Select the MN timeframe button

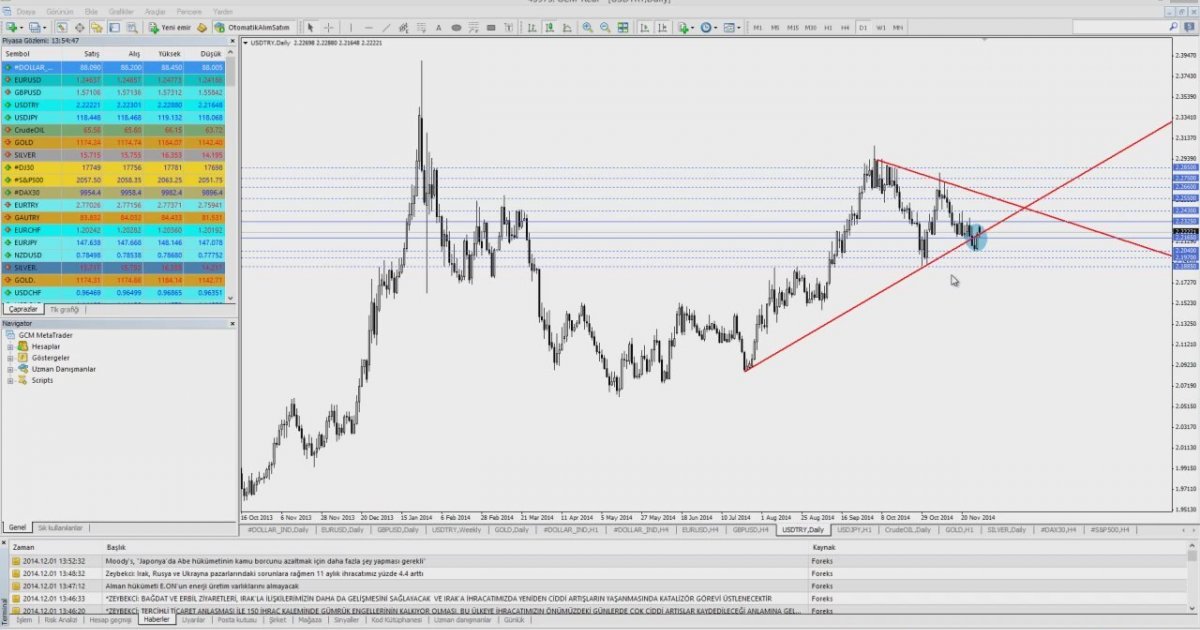tap(898, 28)
